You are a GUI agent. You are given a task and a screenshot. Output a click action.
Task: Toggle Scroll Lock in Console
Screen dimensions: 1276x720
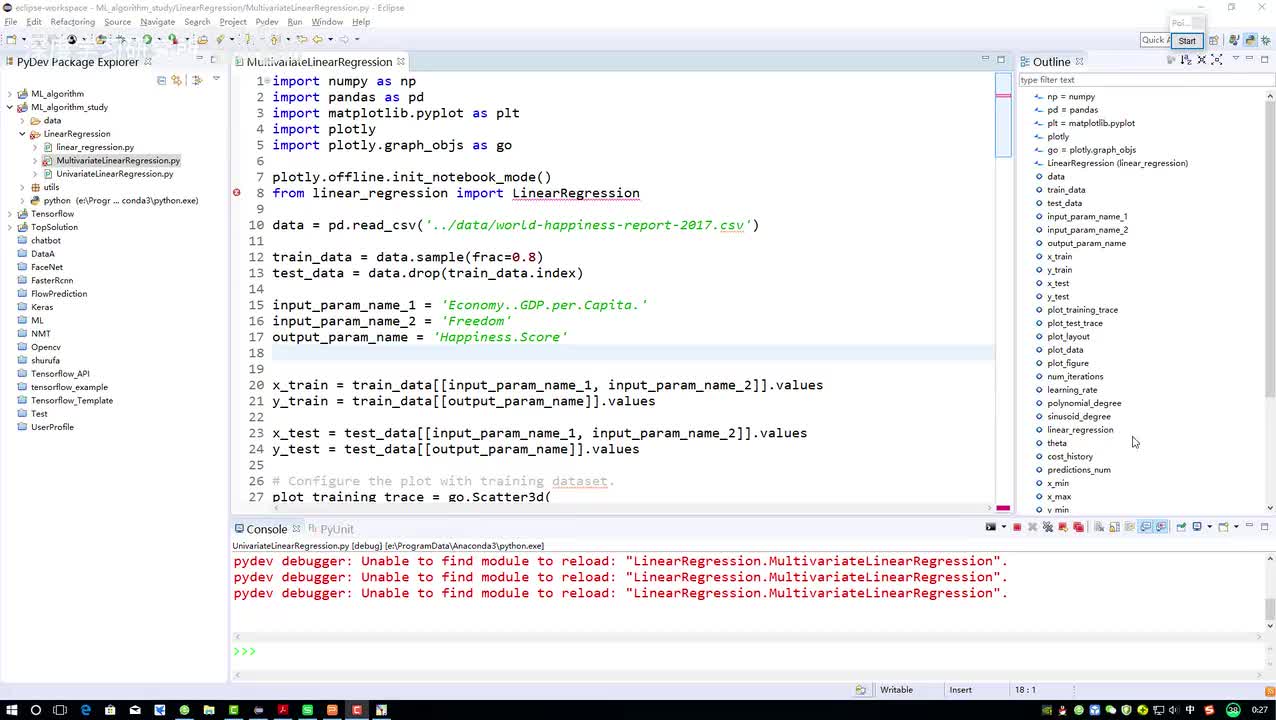1114,527
